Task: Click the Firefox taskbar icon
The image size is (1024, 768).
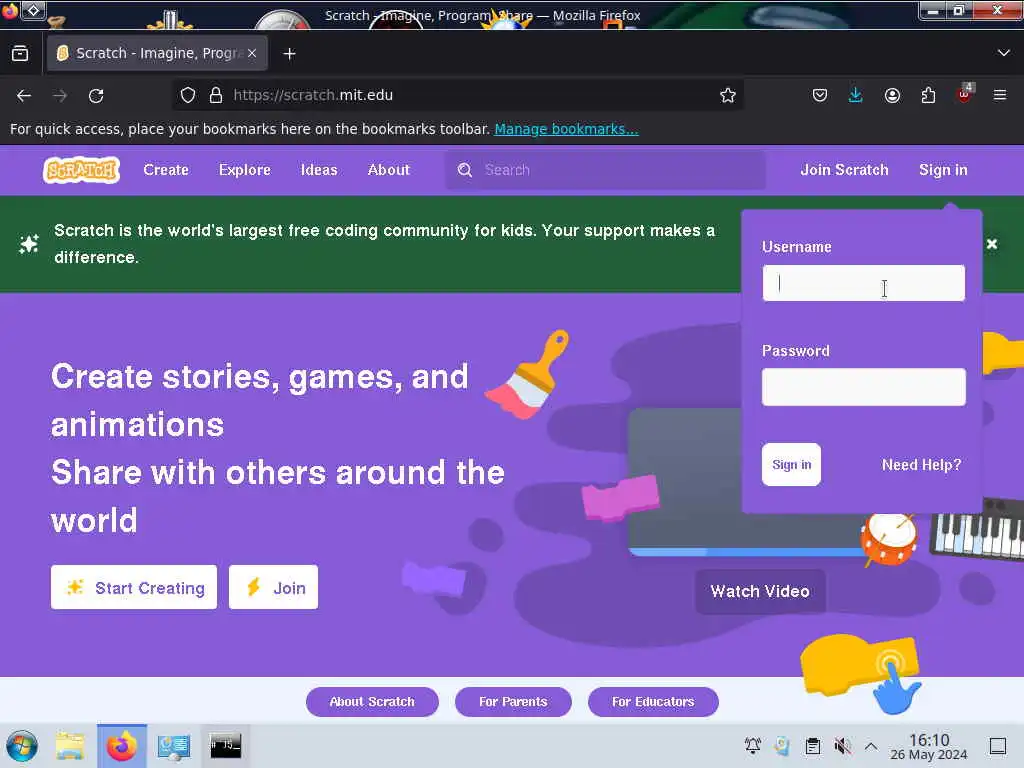Action: tap(121, 746)
